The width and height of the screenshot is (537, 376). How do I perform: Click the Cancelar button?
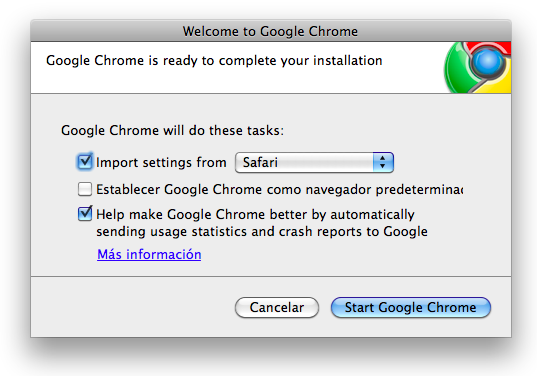(x=277, y=308)
